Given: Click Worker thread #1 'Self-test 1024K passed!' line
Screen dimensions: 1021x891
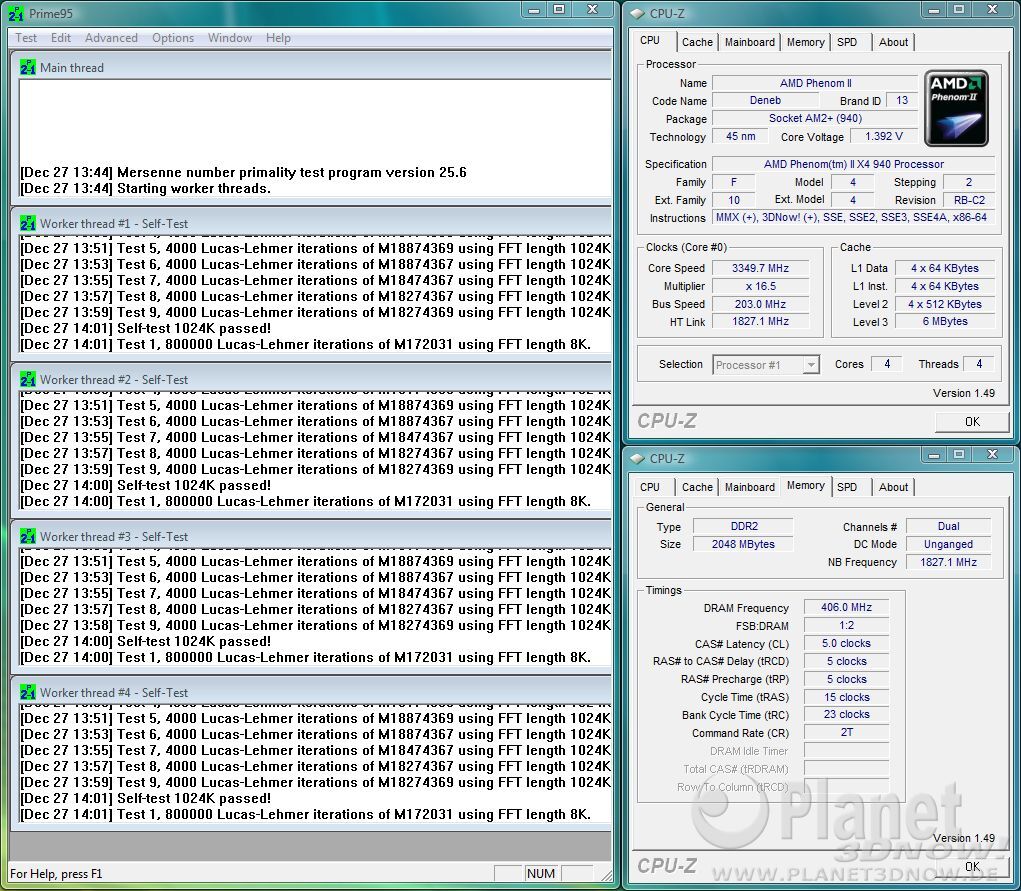Looking at the screenshot, I should [x=146, y=328].
